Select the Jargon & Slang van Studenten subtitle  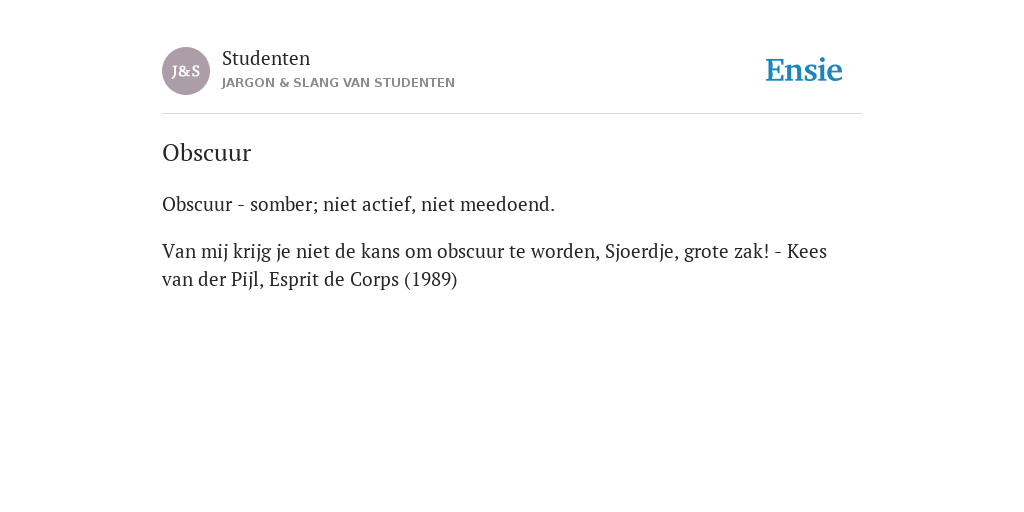(338, 83)
